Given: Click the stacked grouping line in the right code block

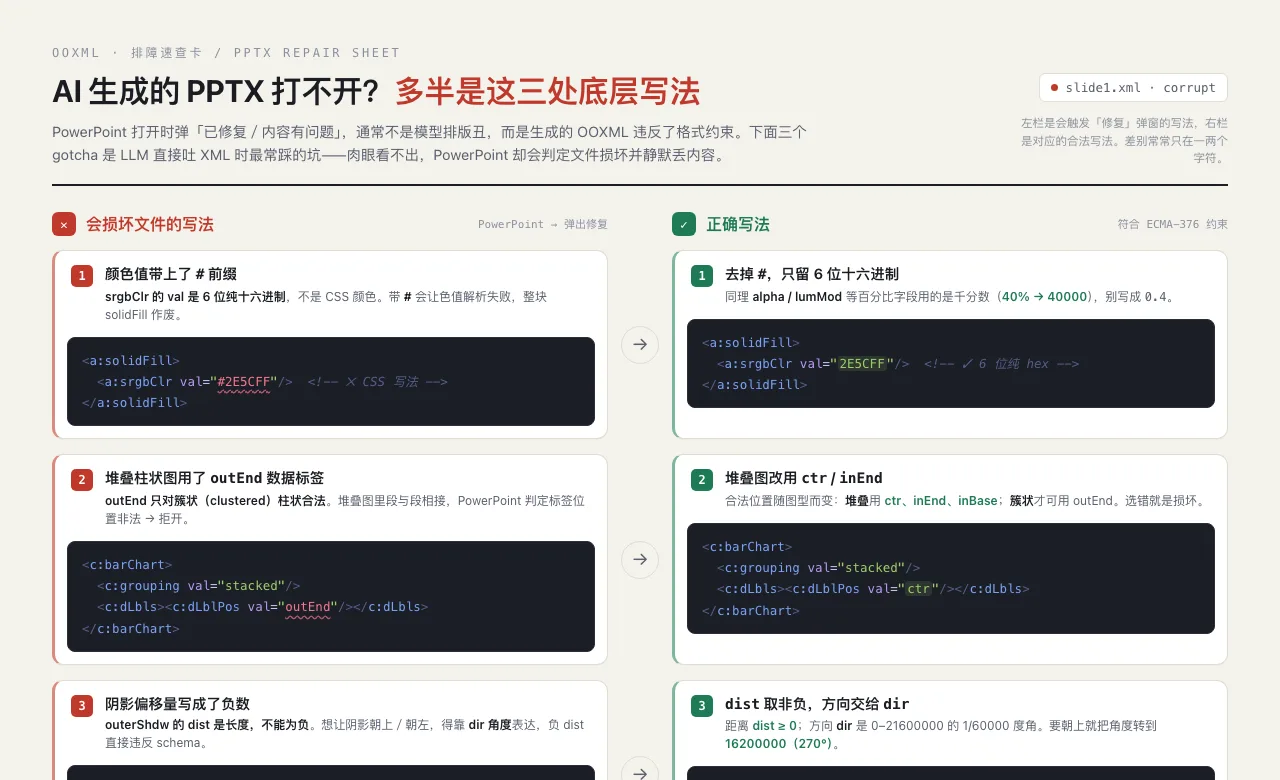Looking at the screenshot, I should [x=818, y=568].
